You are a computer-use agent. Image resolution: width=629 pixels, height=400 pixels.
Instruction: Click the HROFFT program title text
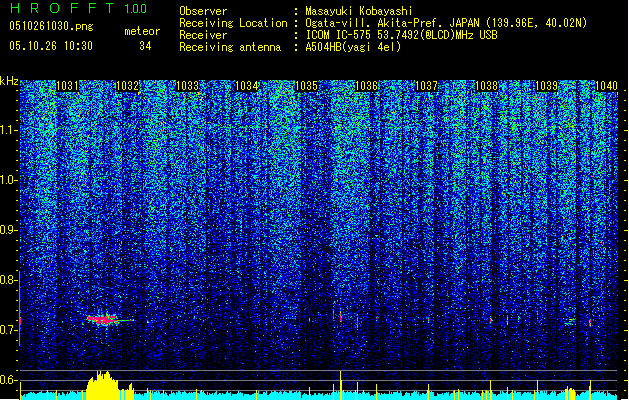pos(62,8)
